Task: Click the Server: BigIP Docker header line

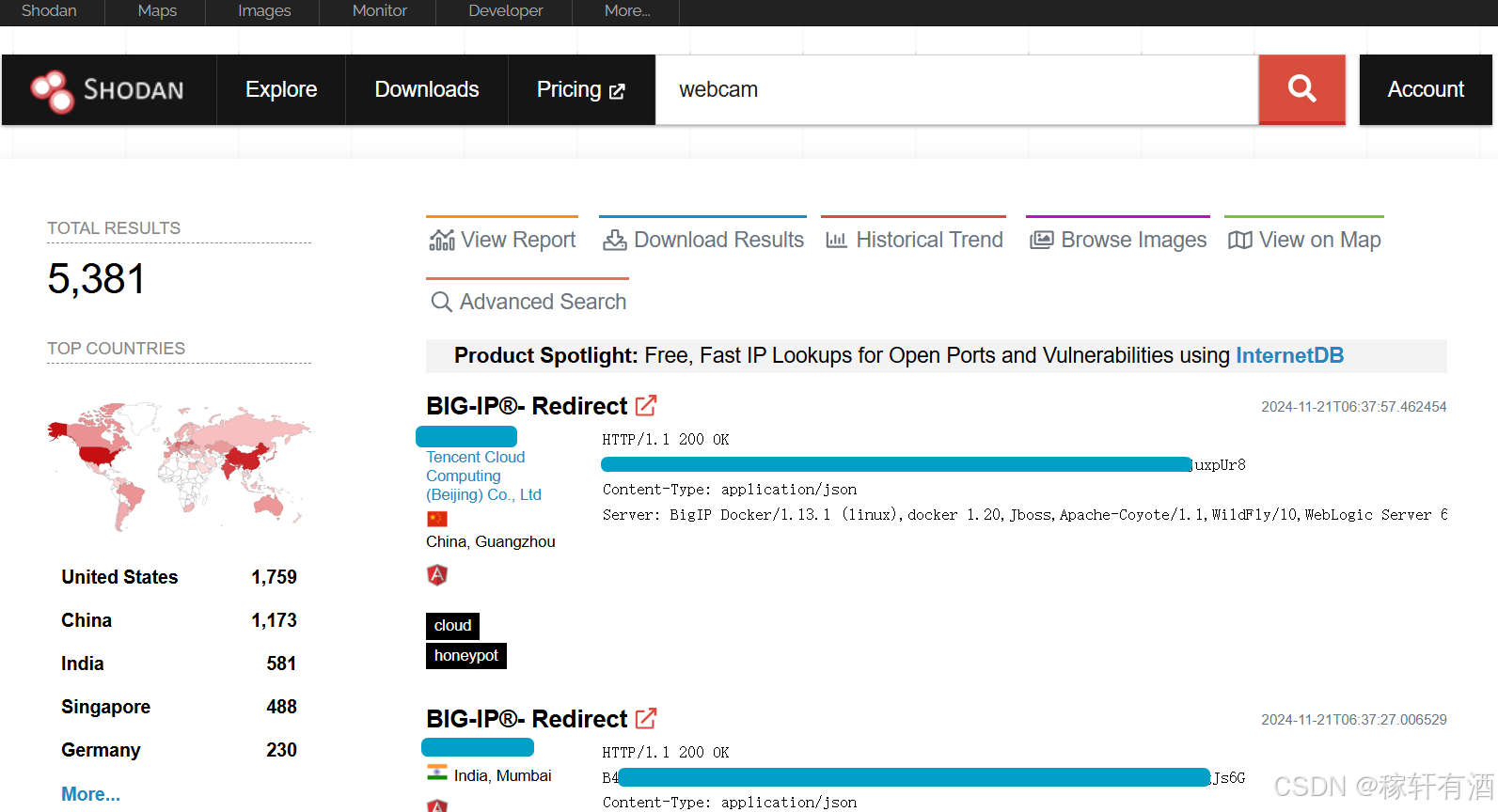Action: coord(1025,515)
